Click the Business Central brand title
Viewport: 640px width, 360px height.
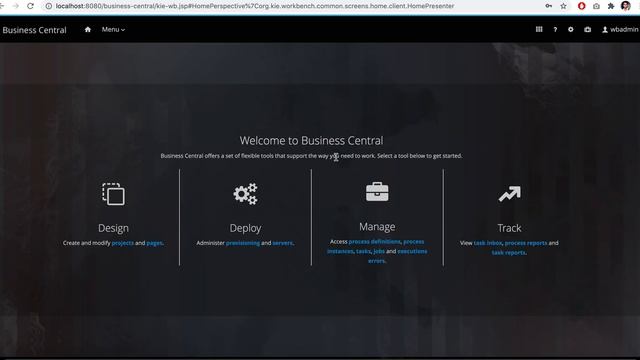tap(34, 30)
